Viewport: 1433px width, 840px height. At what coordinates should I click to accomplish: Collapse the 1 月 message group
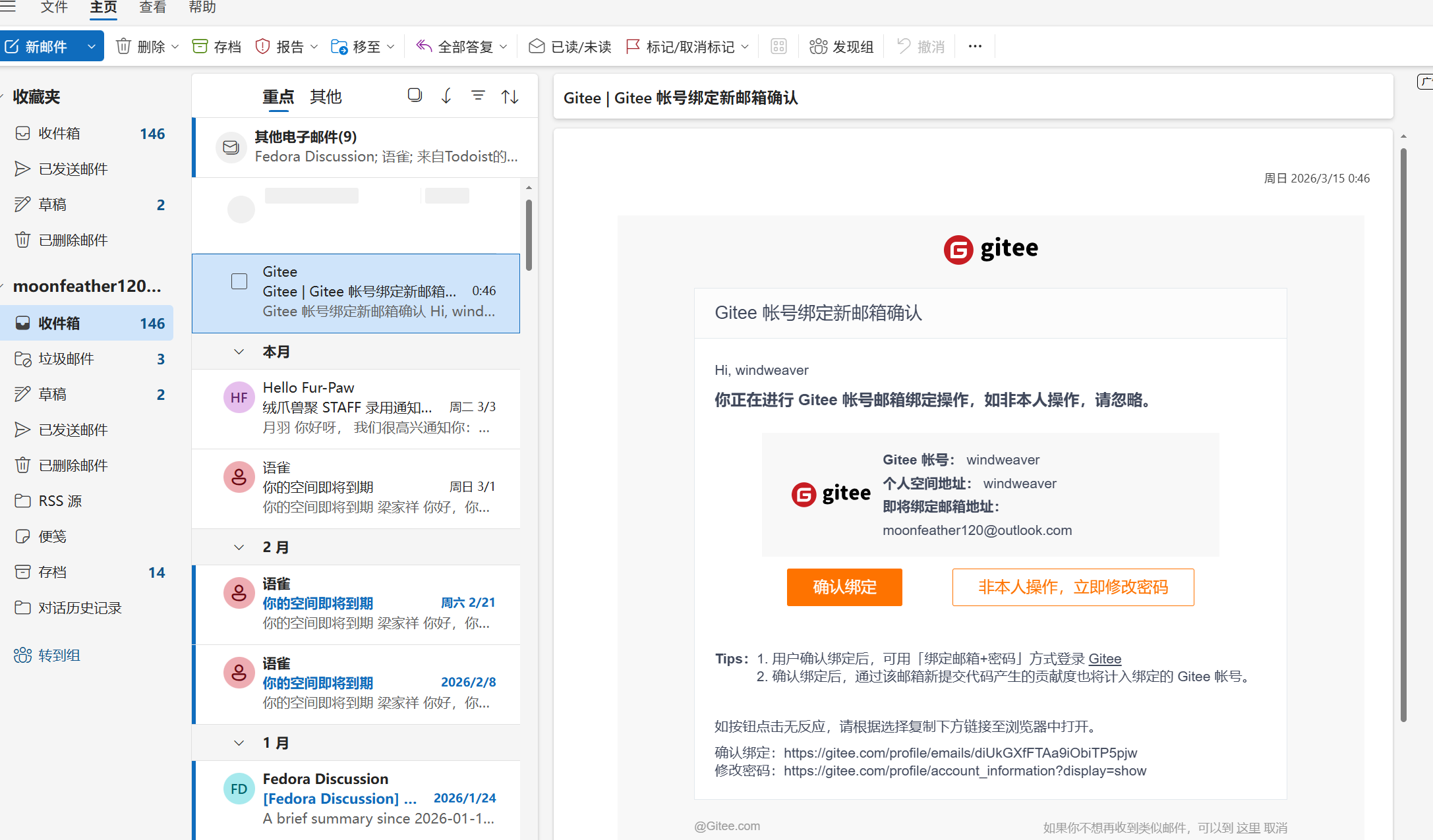click(239, 743)
